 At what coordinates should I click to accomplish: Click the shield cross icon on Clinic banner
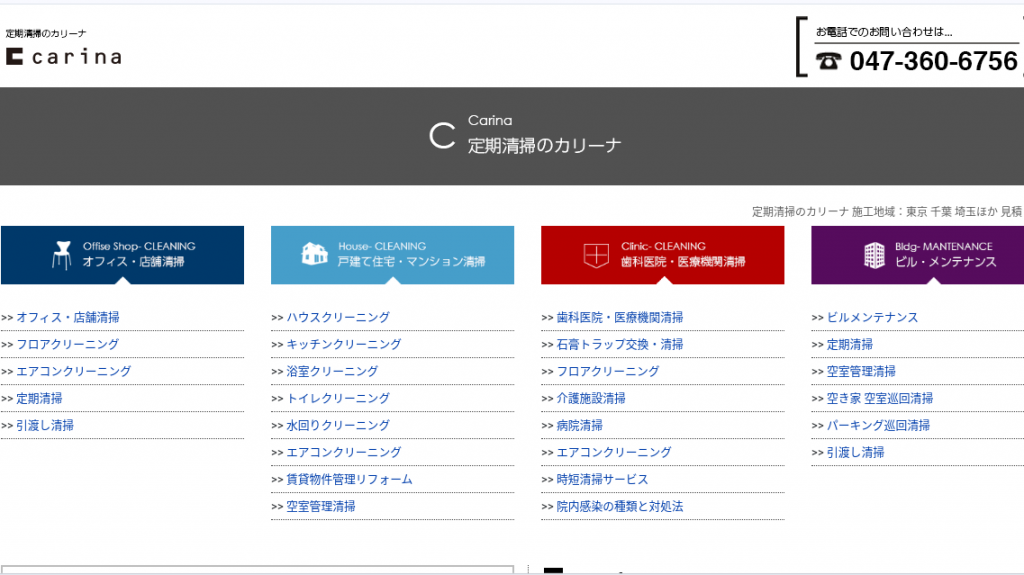click(x=596, y=255)
